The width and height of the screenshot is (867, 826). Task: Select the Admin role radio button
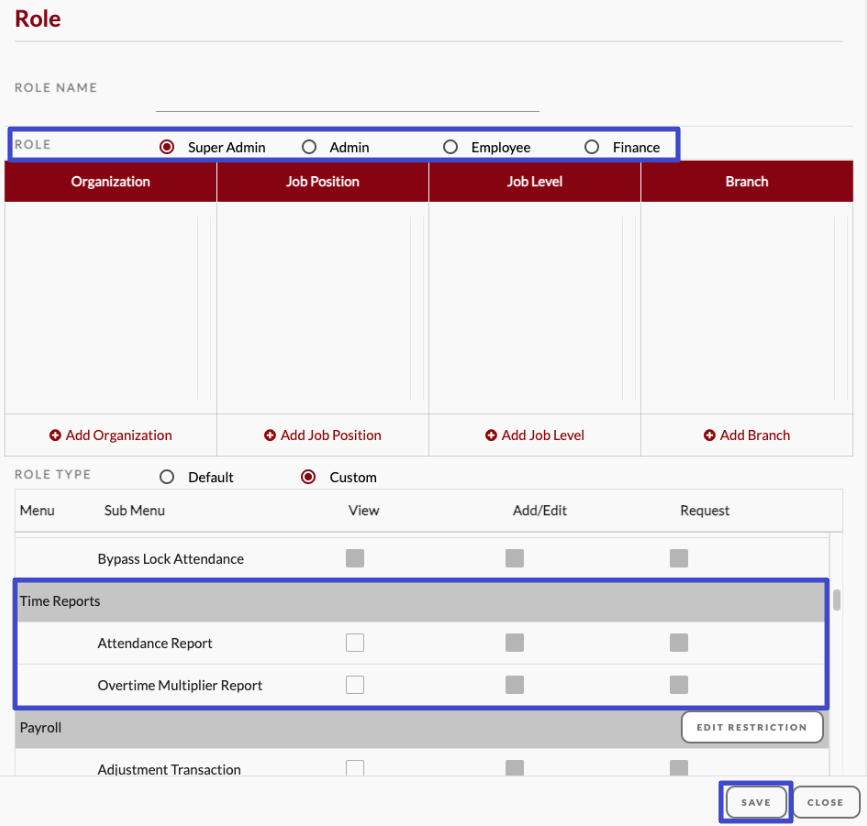(x=309, y=147)
